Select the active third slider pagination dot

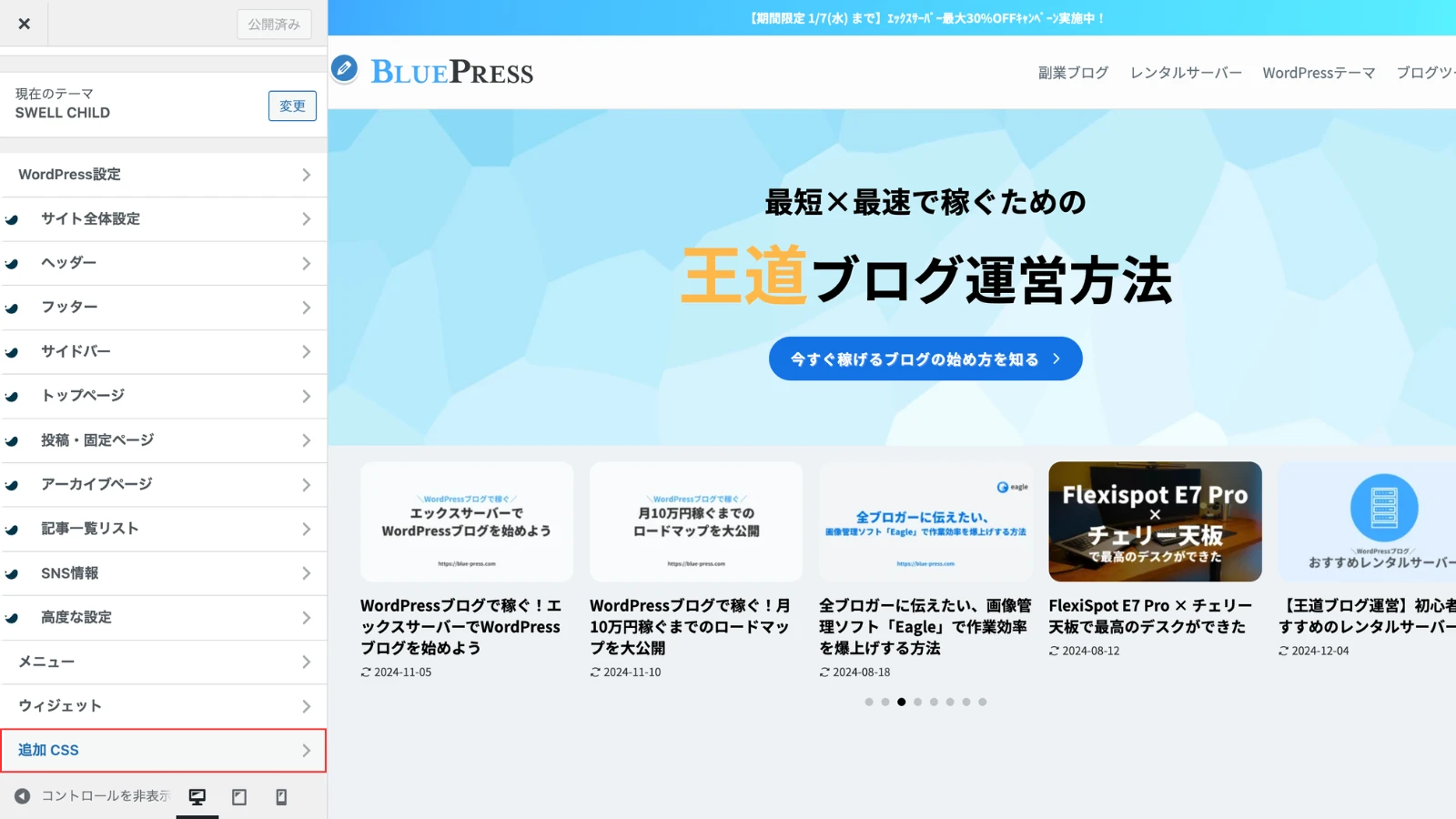pyautogui.click(x=901, y=702)
